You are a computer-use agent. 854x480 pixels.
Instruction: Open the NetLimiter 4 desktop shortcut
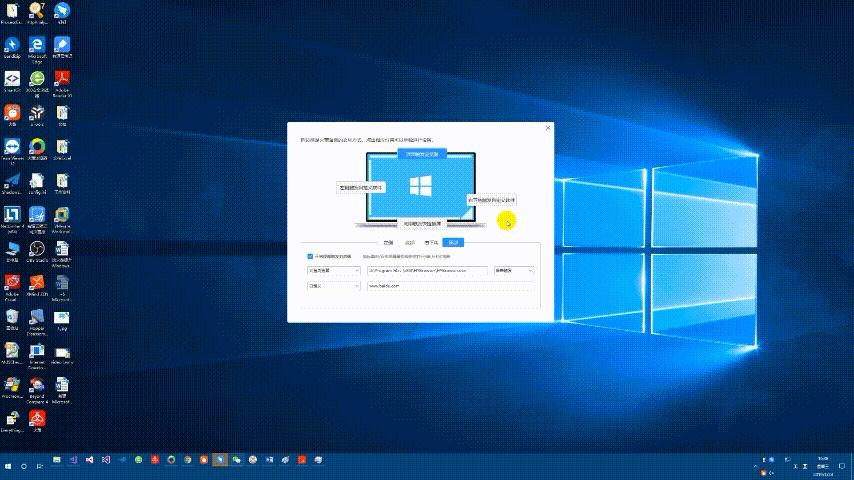[12, 219]
